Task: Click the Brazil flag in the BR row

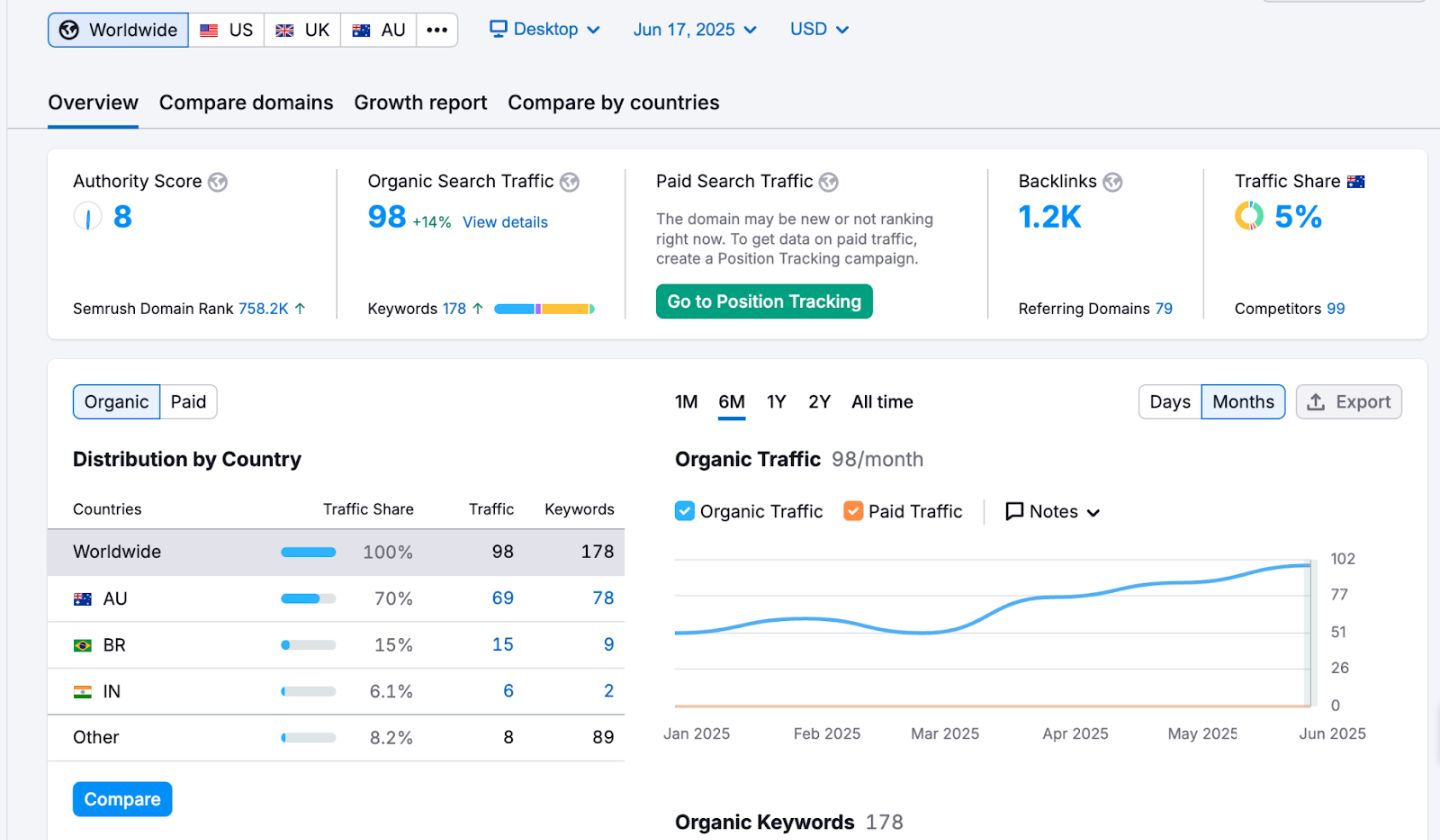Action: [83, 646]
